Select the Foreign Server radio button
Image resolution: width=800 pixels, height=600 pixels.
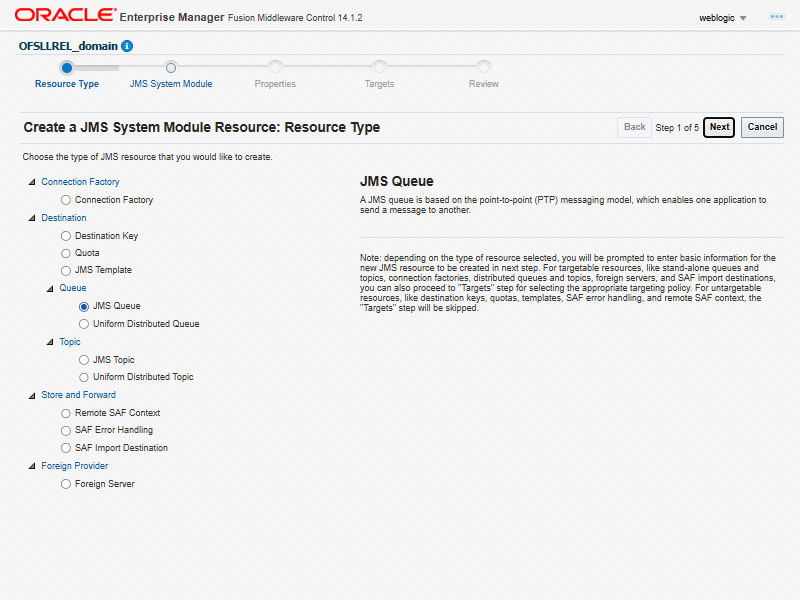(x=66, y=484)
